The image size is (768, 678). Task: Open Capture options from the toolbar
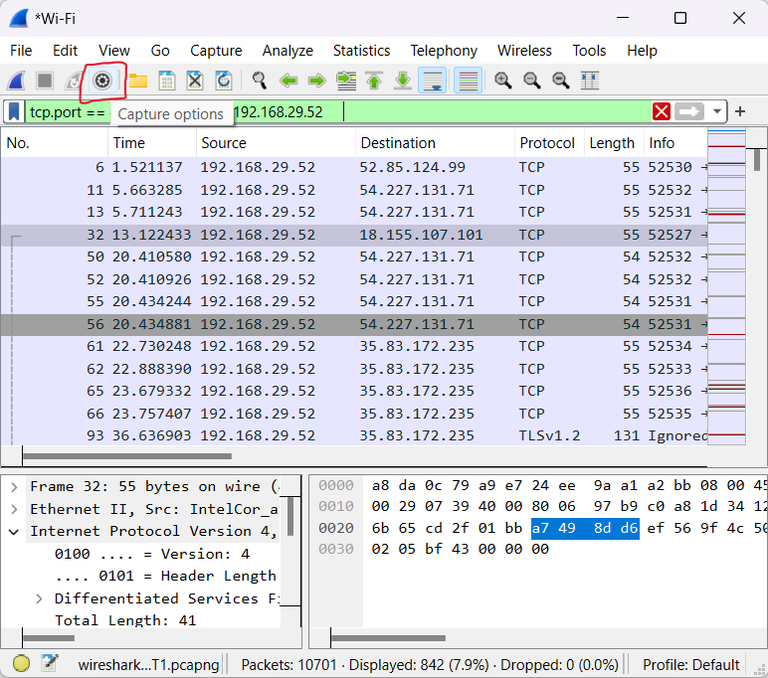pyautogui.click(x=102, y=80)
